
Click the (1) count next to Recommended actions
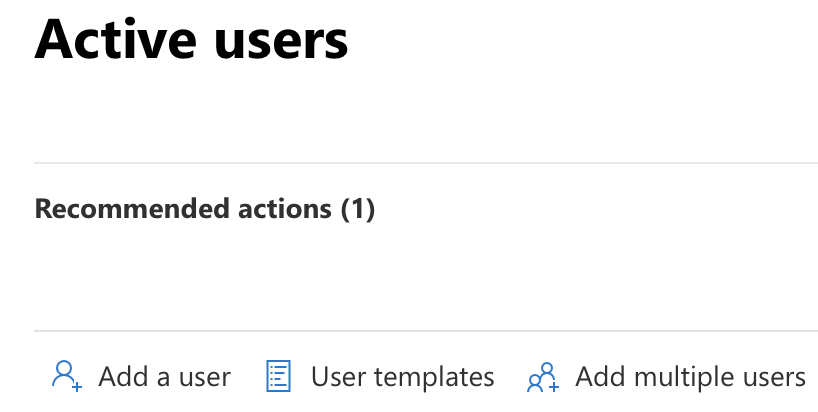click(358, 209)
